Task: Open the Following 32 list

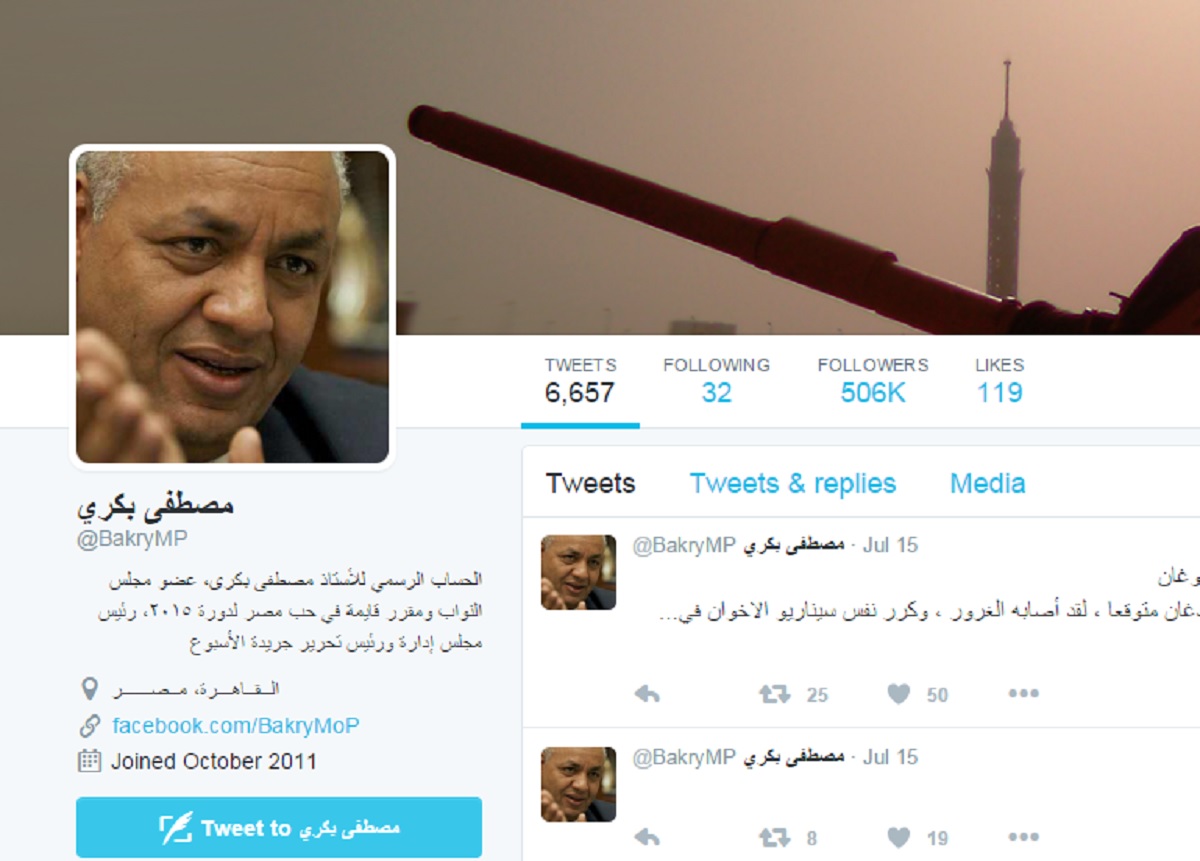Action: coord(716,381)
